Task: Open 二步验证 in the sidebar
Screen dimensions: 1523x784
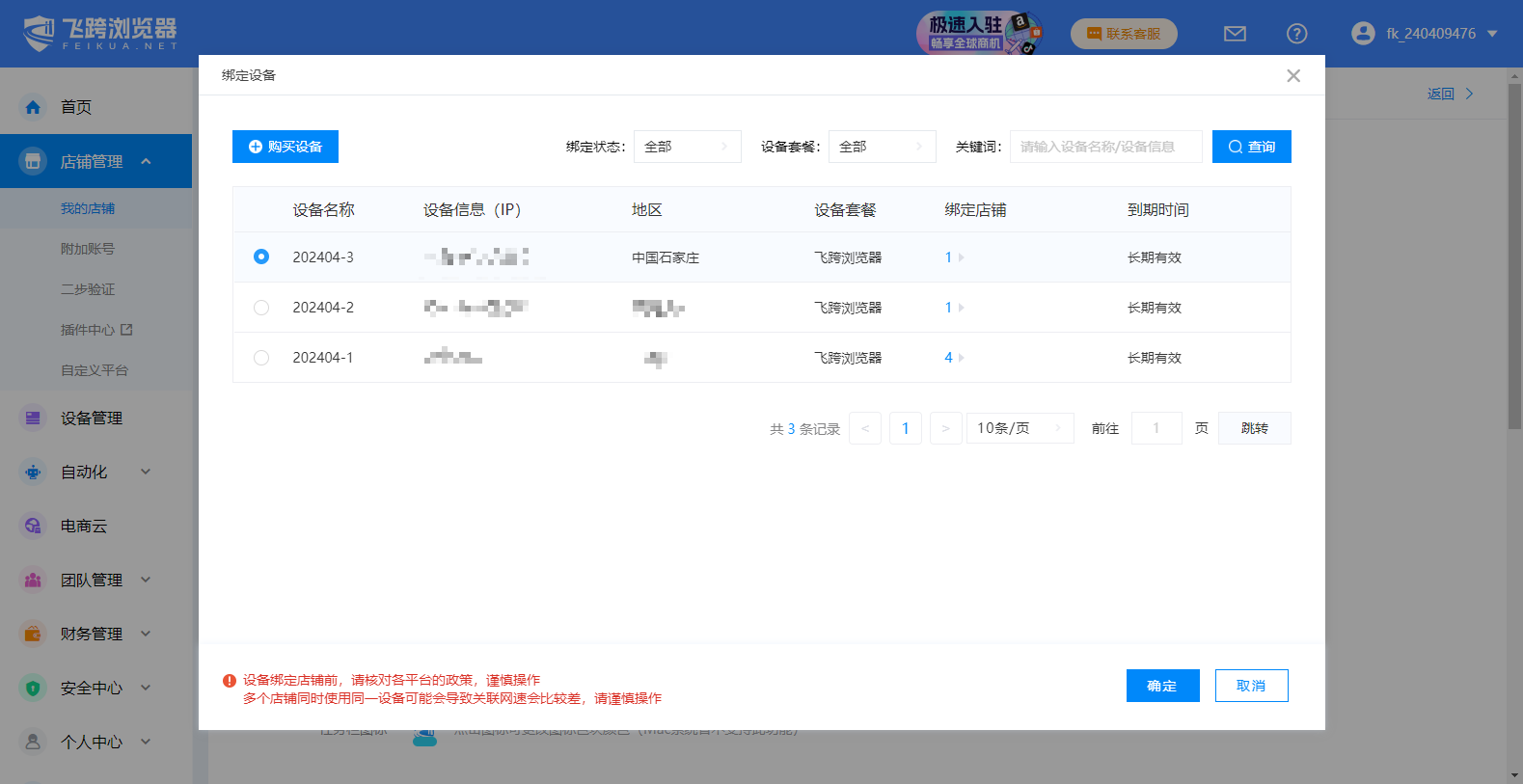Action: tap(88, 289)
